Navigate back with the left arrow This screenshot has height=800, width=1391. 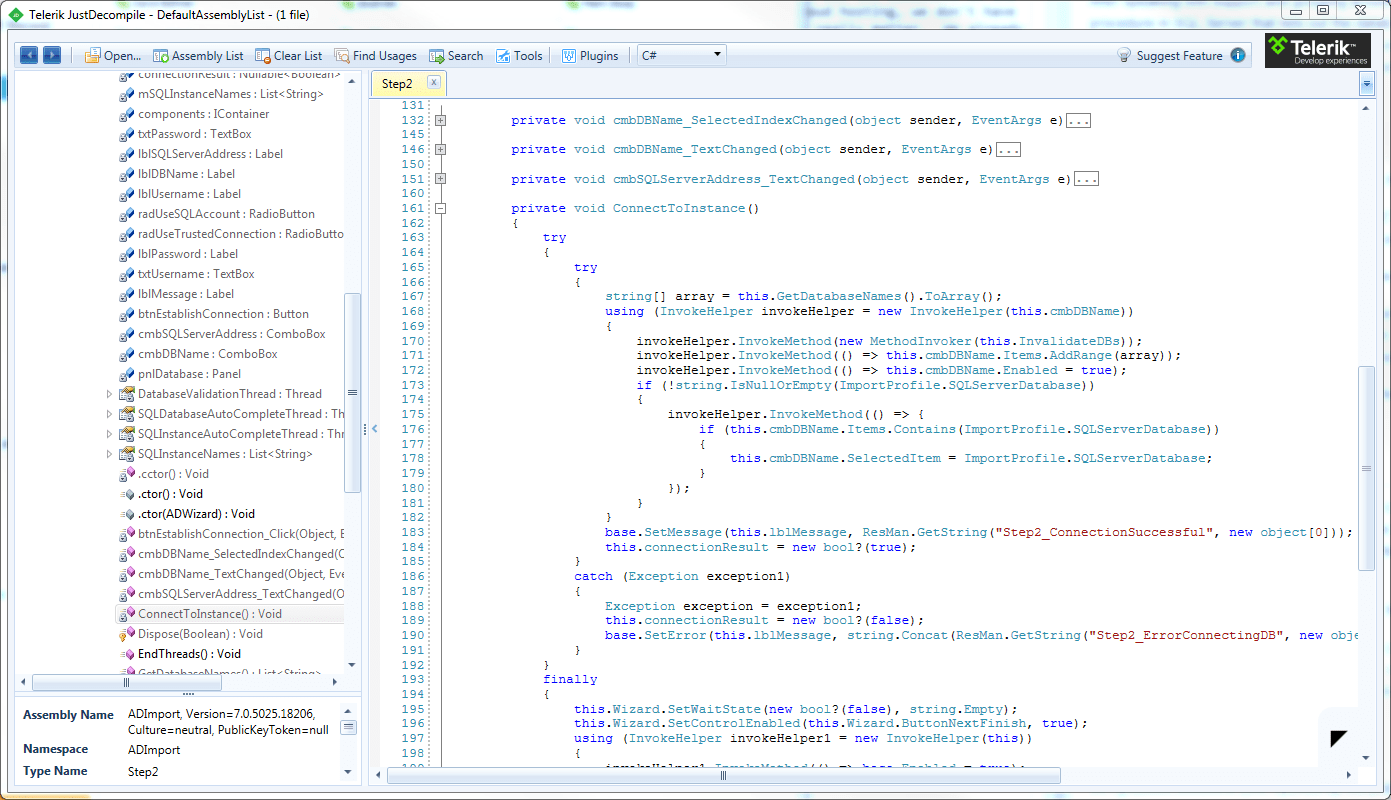[29, 55]
